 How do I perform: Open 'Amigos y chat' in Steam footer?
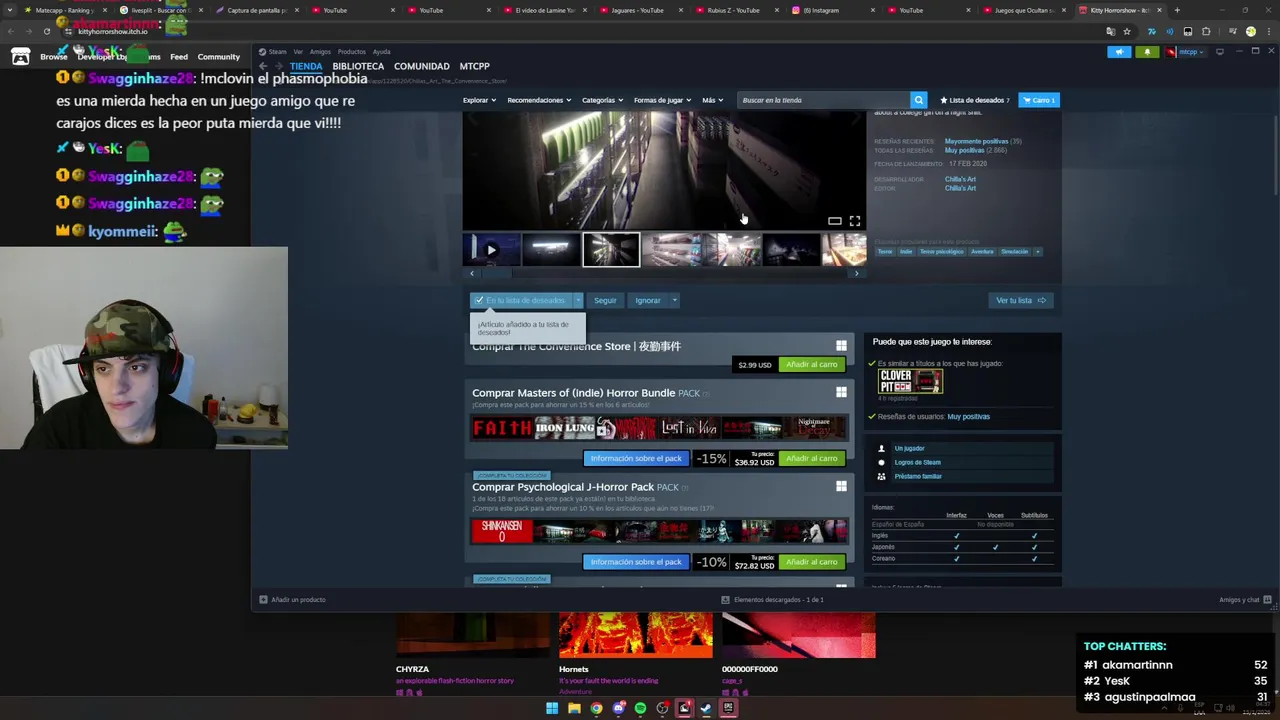[1245, 600]
